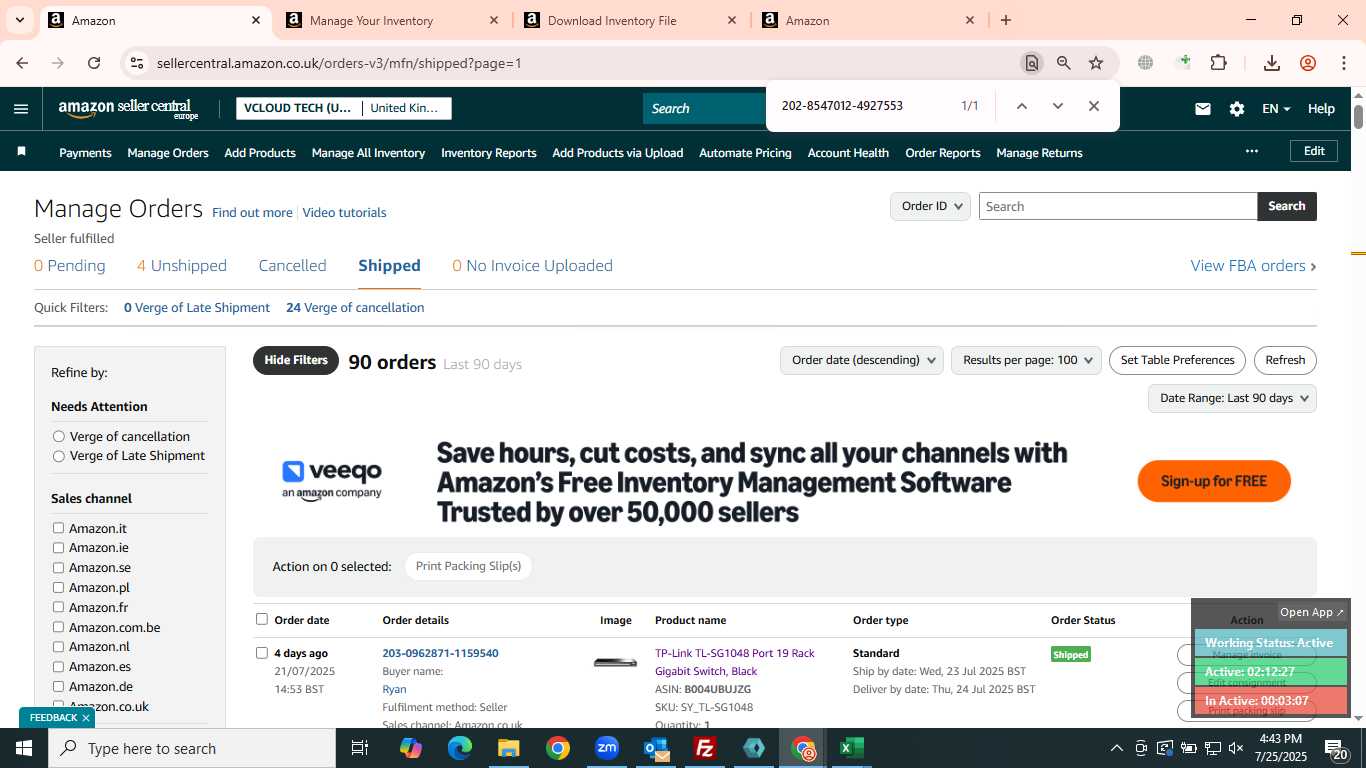This screenshot has width=1366, height=768.
Task: Open the Payments menu item
Action: tap(85, 153)
